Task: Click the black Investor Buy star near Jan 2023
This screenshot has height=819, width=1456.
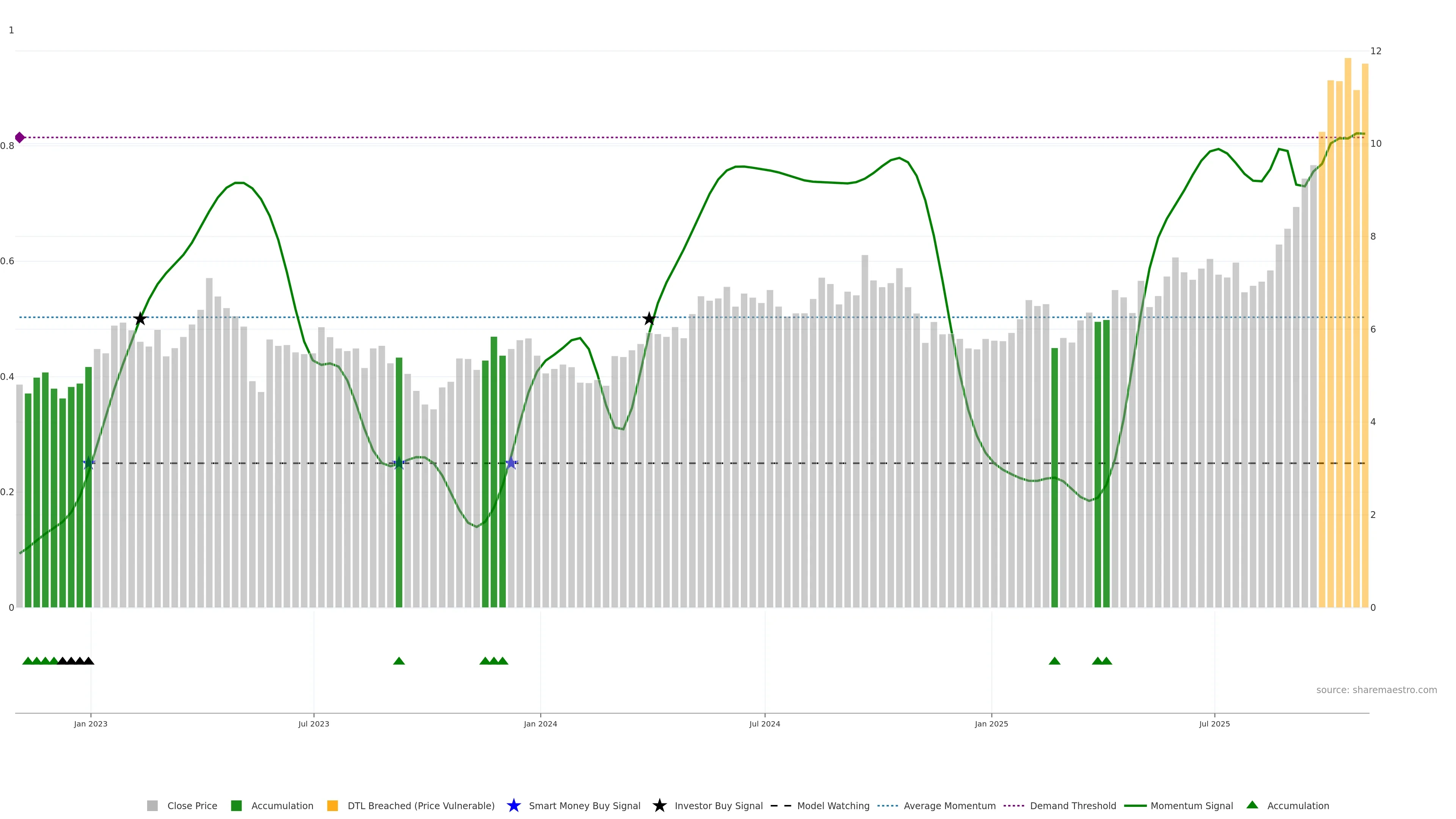Action: tap(140, 319)
